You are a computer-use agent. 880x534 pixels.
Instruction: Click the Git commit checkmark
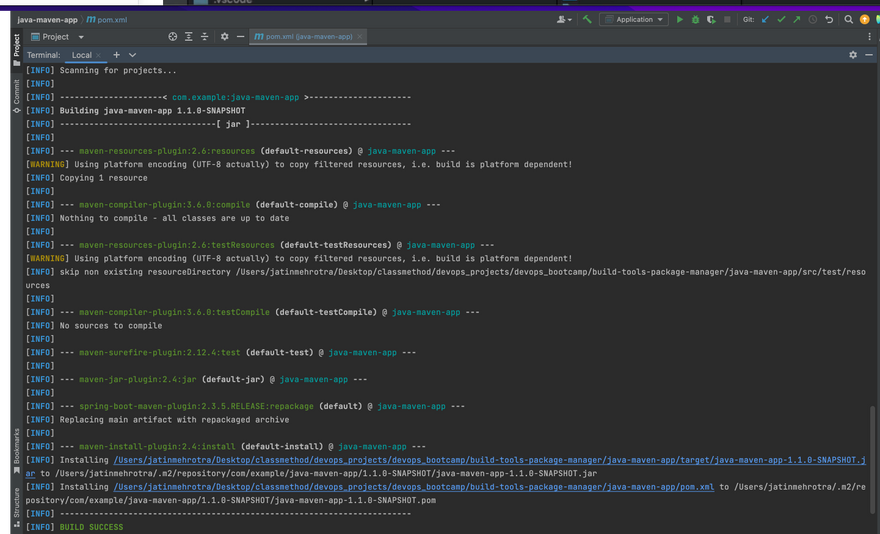[x=781, y=19]
